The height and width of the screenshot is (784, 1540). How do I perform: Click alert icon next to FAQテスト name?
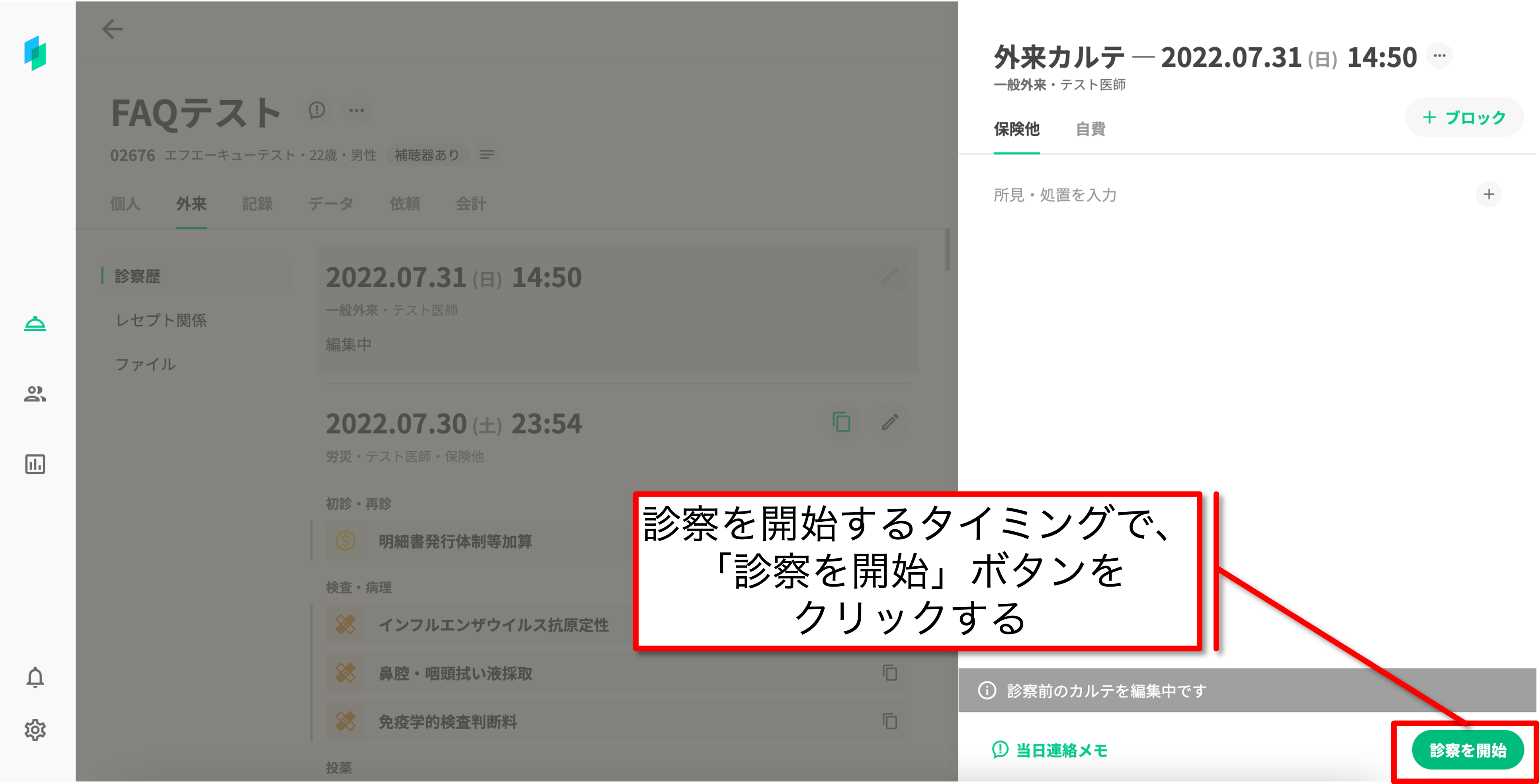tap(317, 110)
